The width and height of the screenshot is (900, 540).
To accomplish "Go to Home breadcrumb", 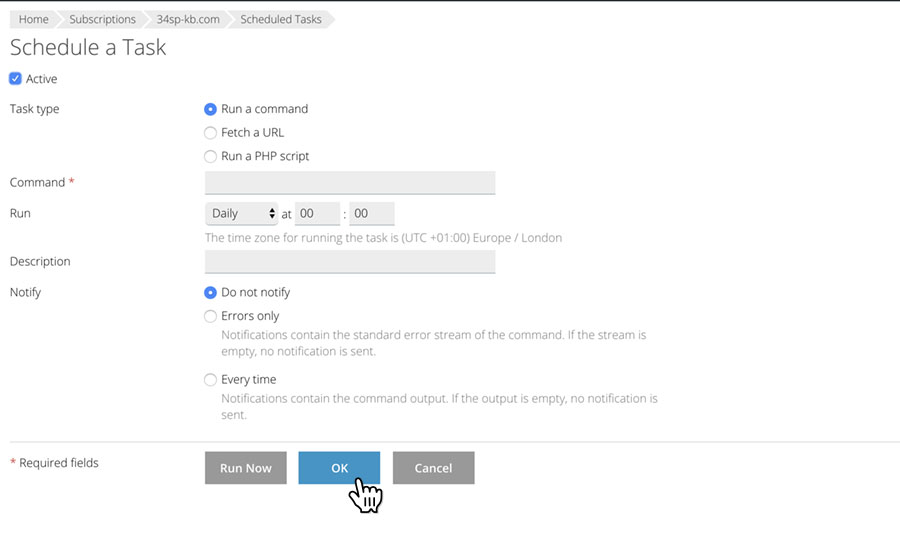I will pyautogui.click(x=33, y=19).
